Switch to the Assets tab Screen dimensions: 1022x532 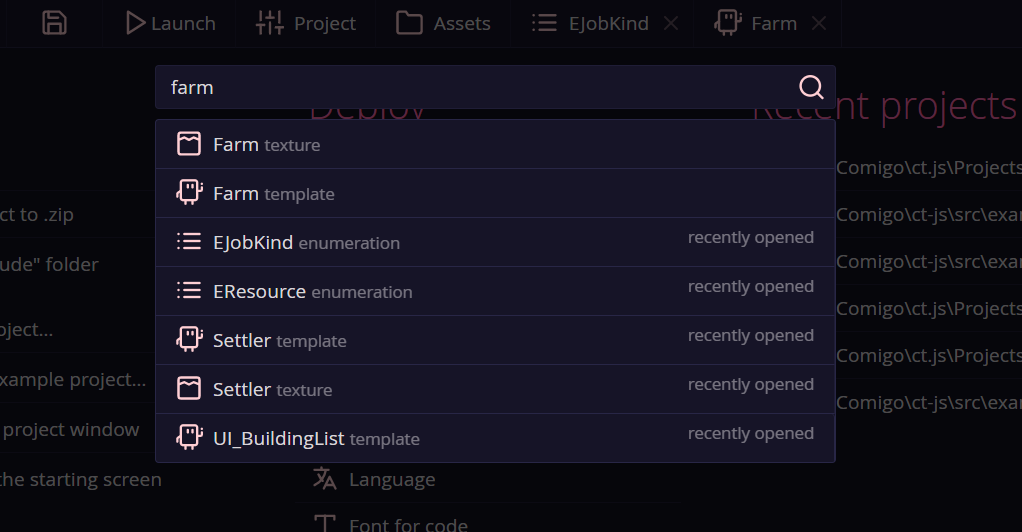(x=443, y=23)
